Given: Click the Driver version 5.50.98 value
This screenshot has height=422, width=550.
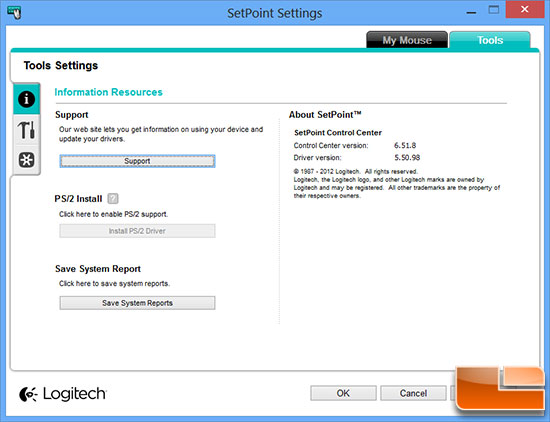Looking at the screenshot, I should point(407,158).
